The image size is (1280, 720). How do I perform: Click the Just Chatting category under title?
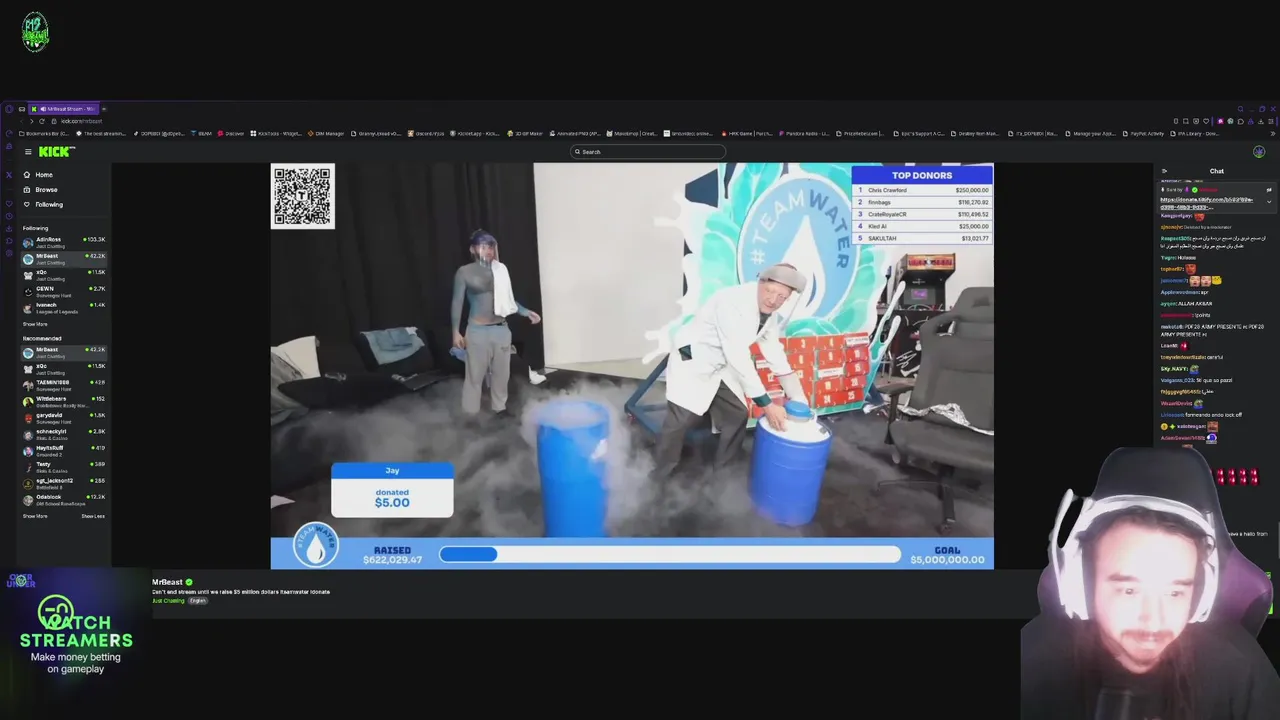[x=168, y=601]
